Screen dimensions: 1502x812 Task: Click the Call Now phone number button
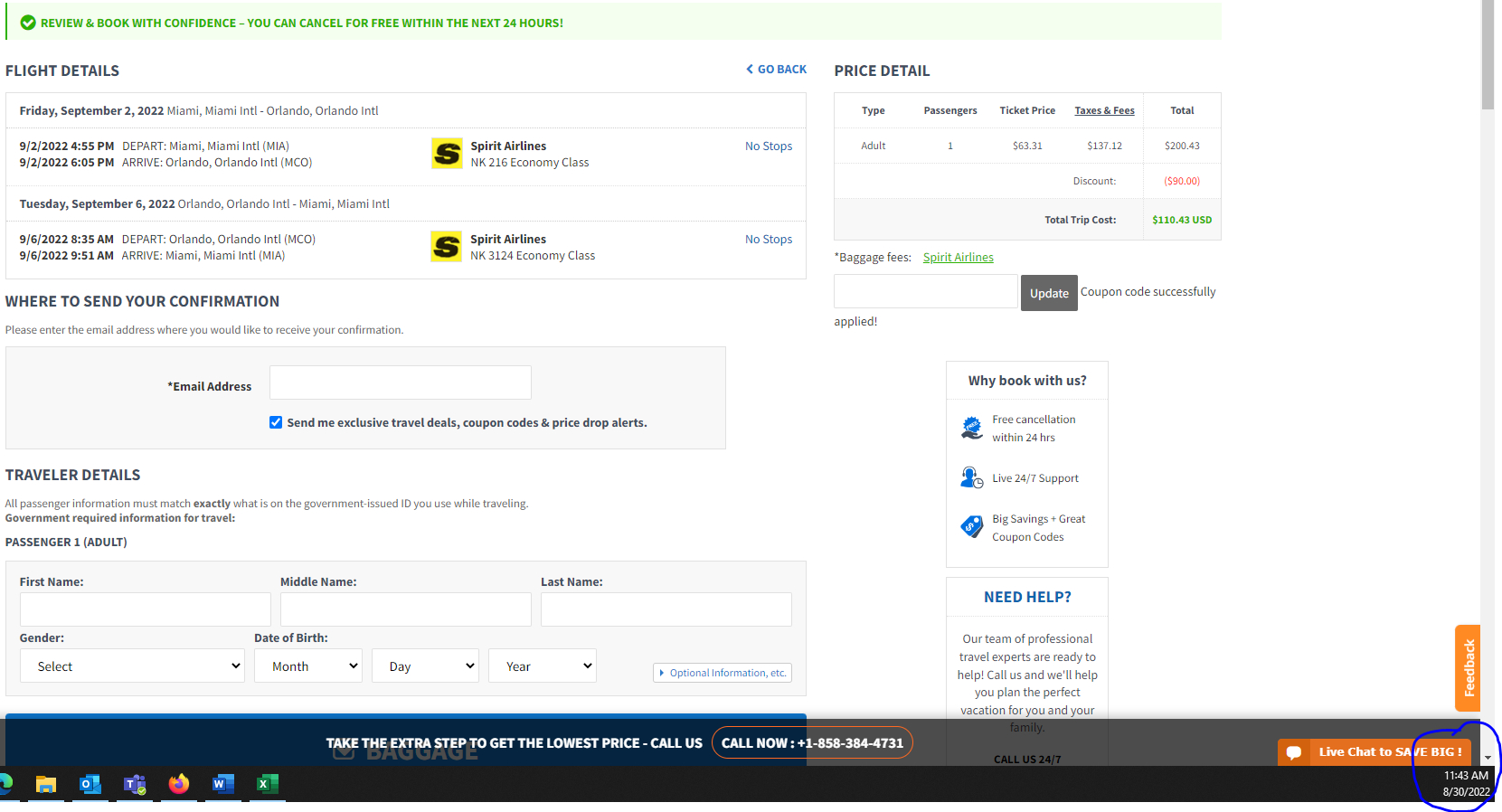pos(812,743)
